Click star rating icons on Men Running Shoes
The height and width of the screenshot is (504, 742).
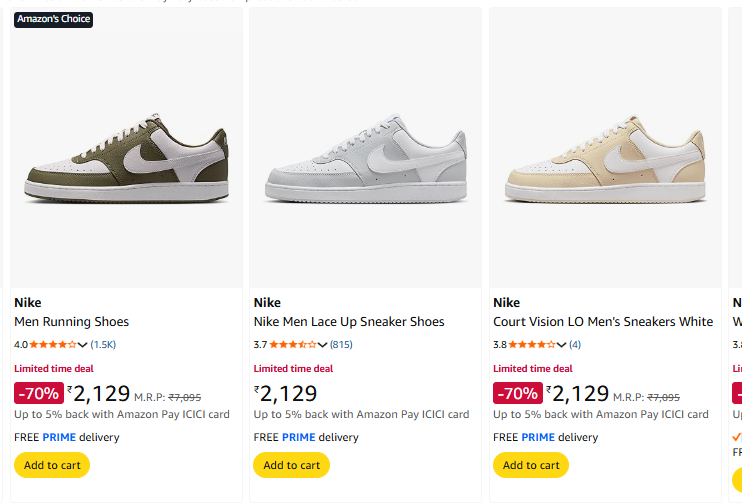(52, 345)
